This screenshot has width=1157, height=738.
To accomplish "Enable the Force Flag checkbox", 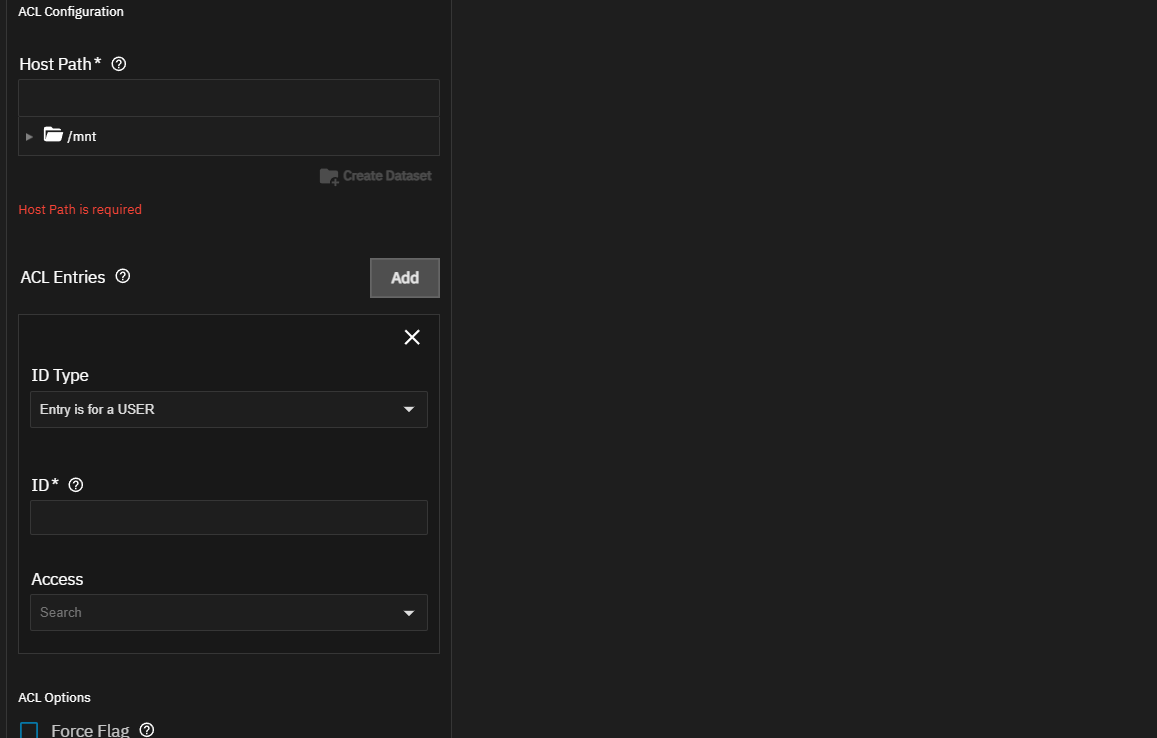I will coord(29,731).
